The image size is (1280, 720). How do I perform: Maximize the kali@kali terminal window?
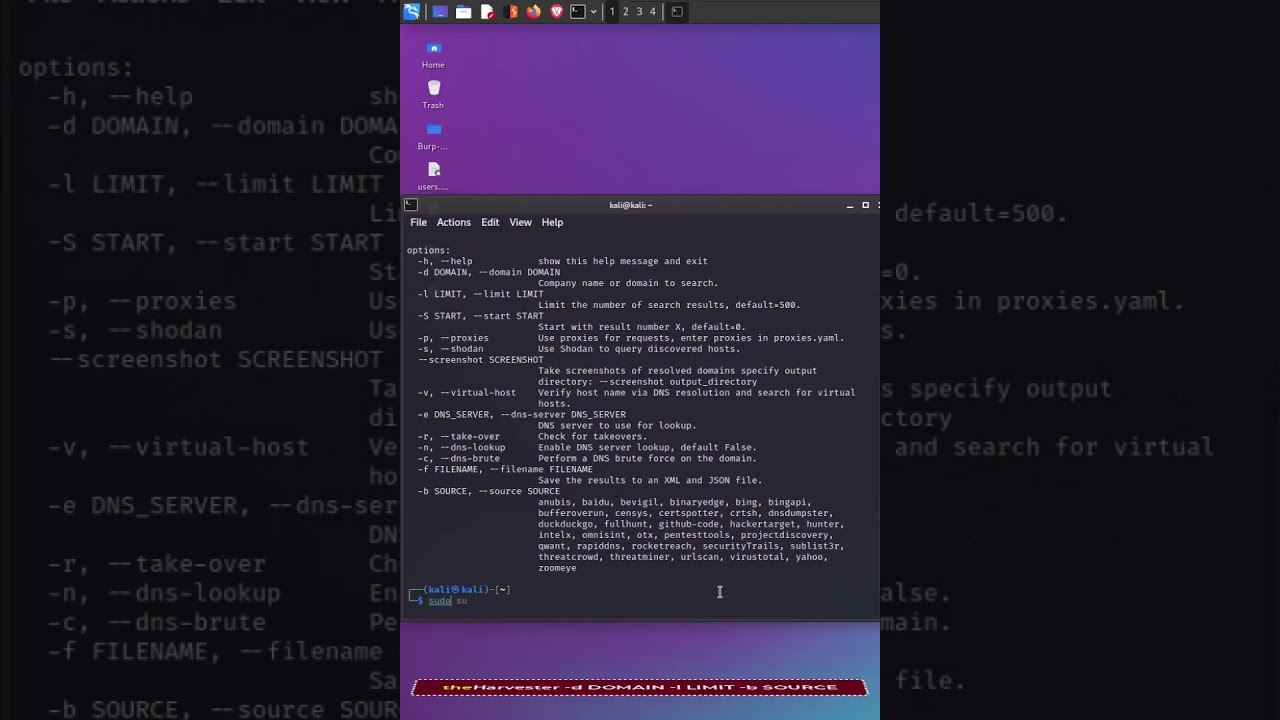865,205
